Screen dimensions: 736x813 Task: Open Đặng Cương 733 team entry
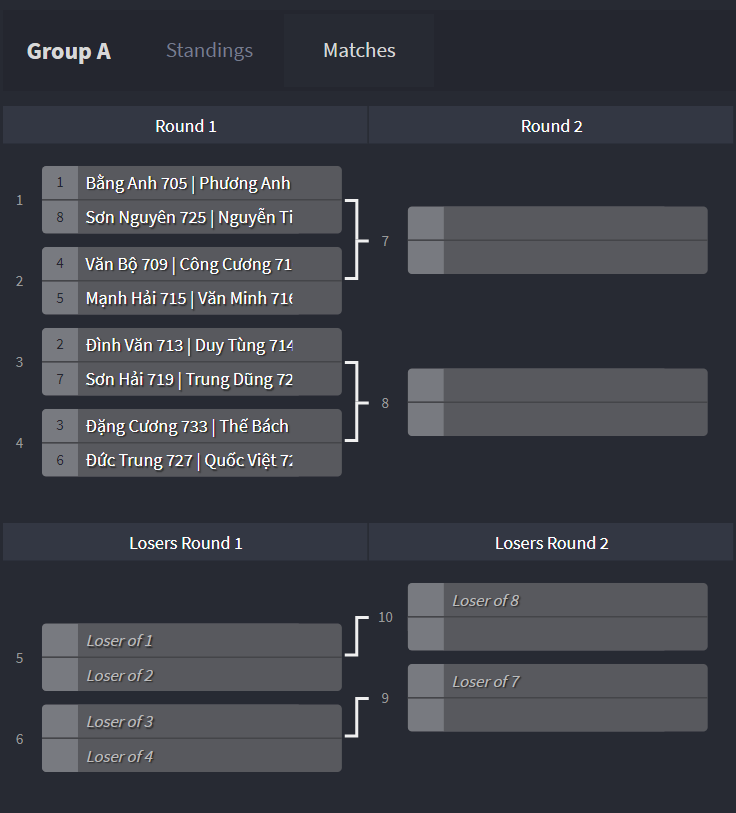[x=191, y=426]
